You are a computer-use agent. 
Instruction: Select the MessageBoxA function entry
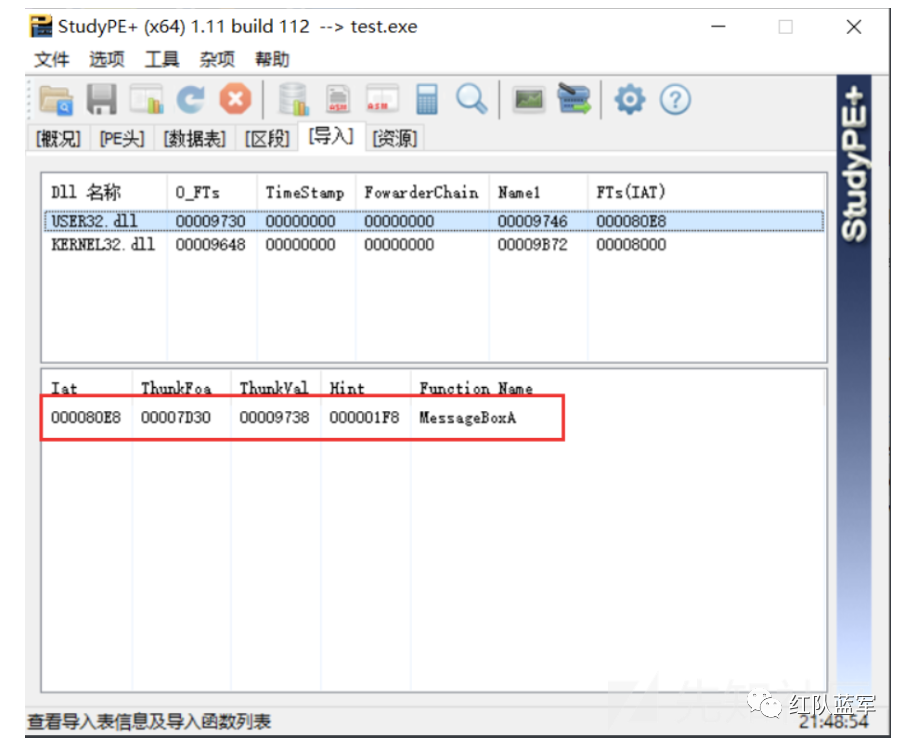click(x=467, y=418)
